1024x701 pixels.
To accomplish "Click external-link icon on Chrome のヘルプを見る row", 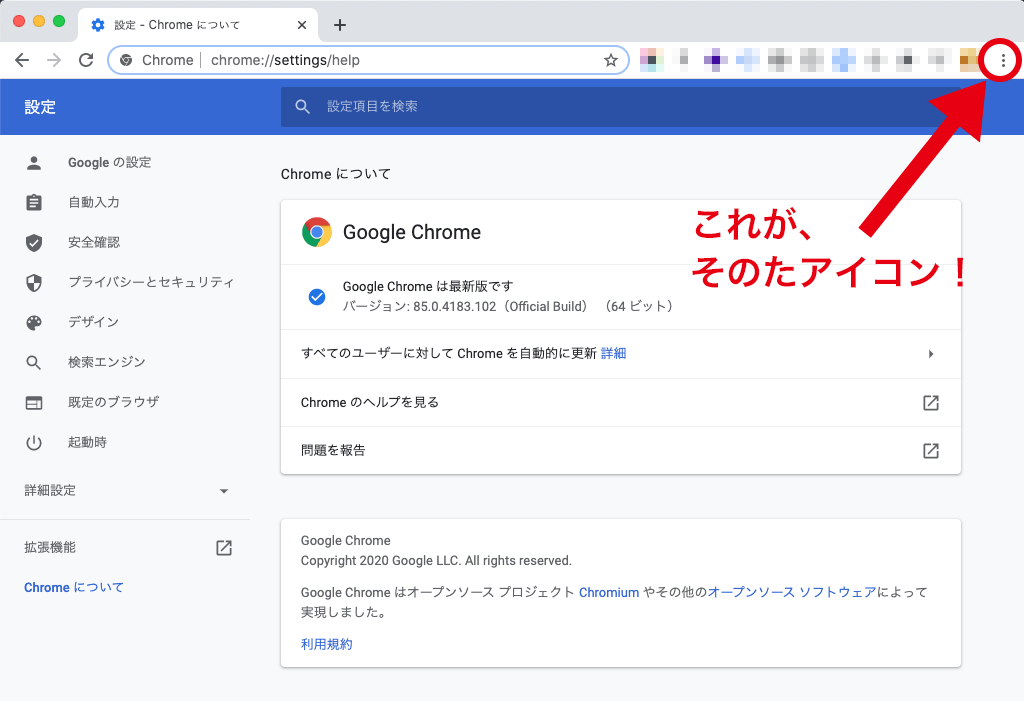I will pyautogui.click(x=931, y=402).
